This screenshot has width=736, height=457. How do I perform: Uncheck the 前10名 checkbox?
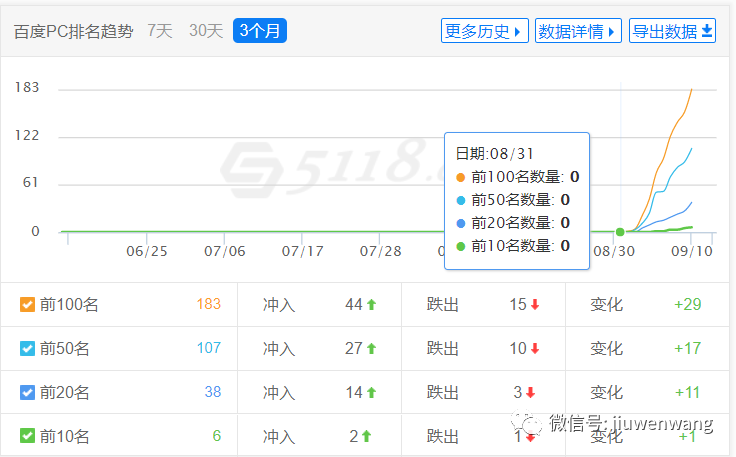tap(27, 436)
